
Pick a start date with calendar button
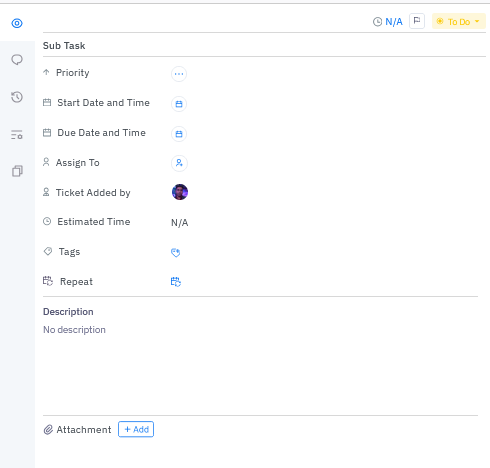[x=179, y=104]
